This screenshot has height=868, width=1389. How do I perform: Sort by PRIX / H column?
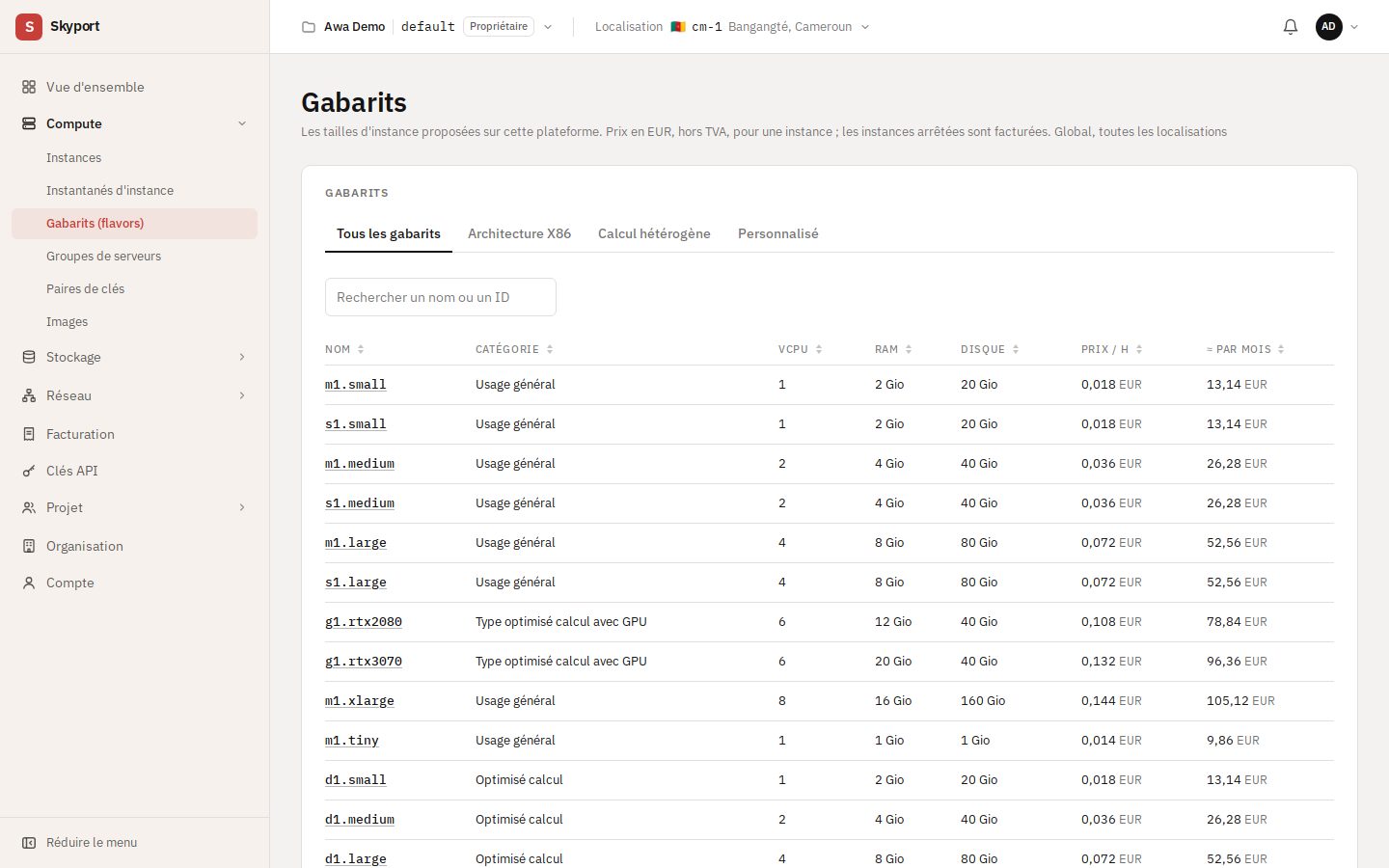click(1112, 349)
